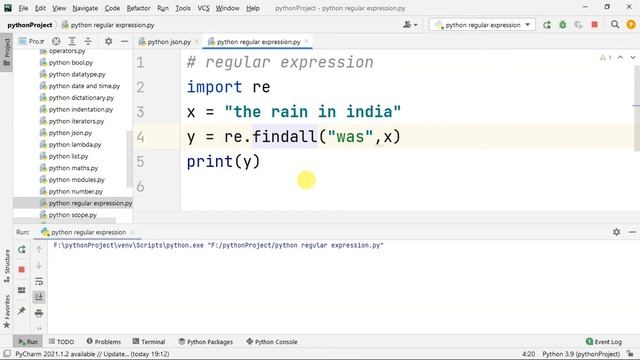
Task: Open python bool.py in project tree
Action: (71, 62)
